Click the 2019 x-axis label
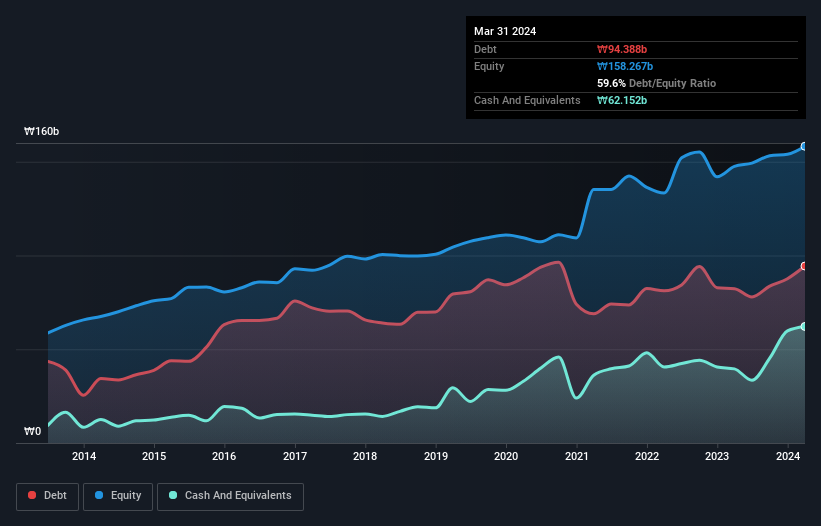 click(x=436, y=456)
